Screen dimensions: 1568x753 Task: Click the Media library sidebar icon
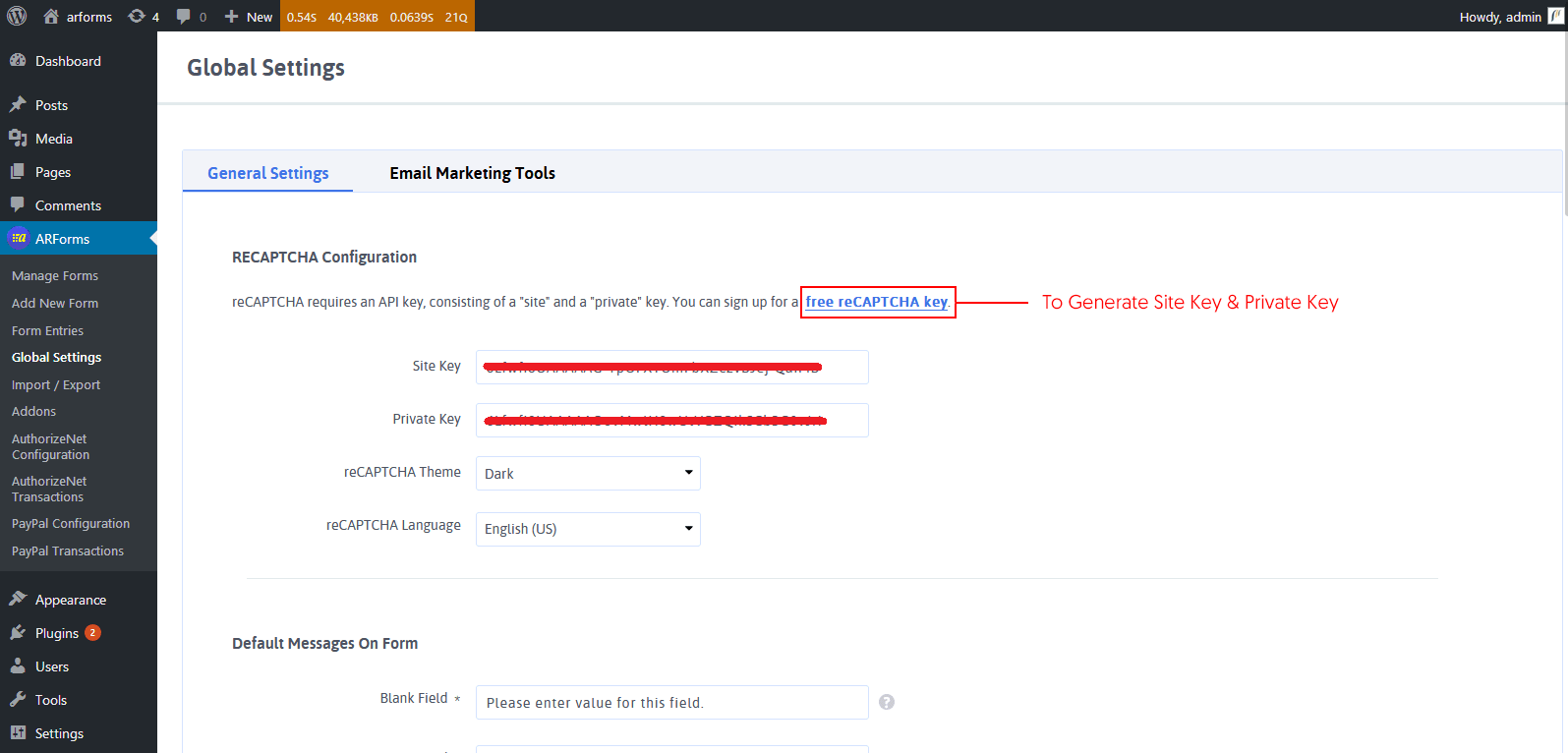point(18,139)
